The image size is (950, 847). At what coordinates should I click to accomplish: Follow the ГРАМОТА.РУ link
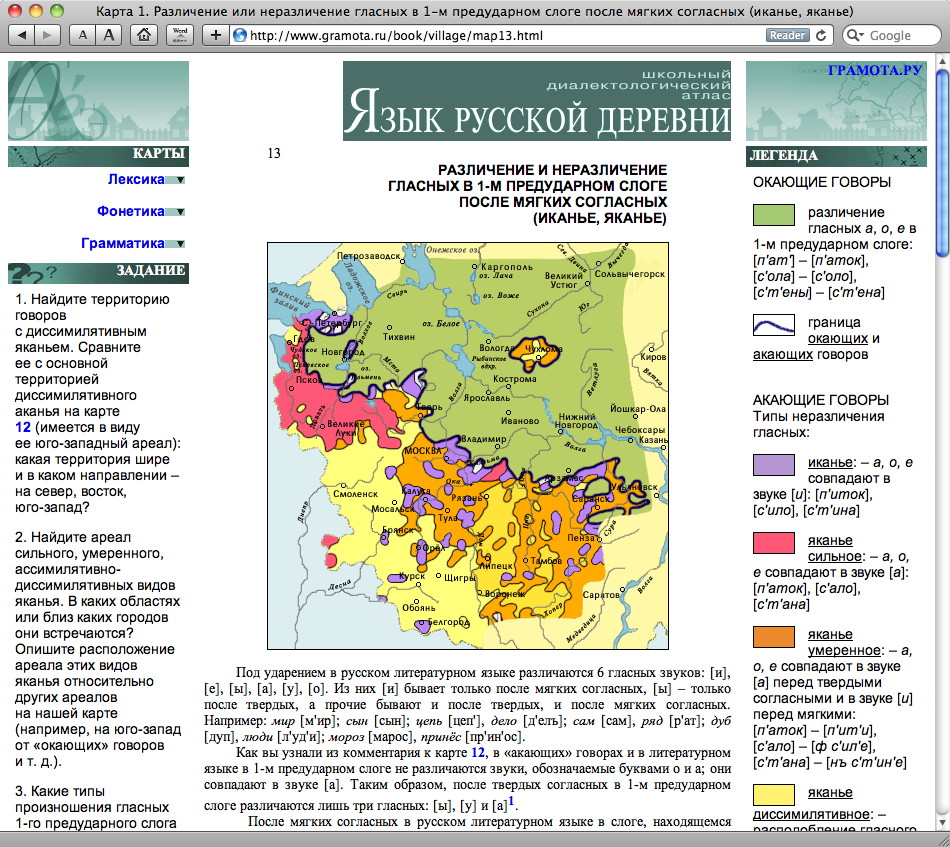tap(875, 70)
